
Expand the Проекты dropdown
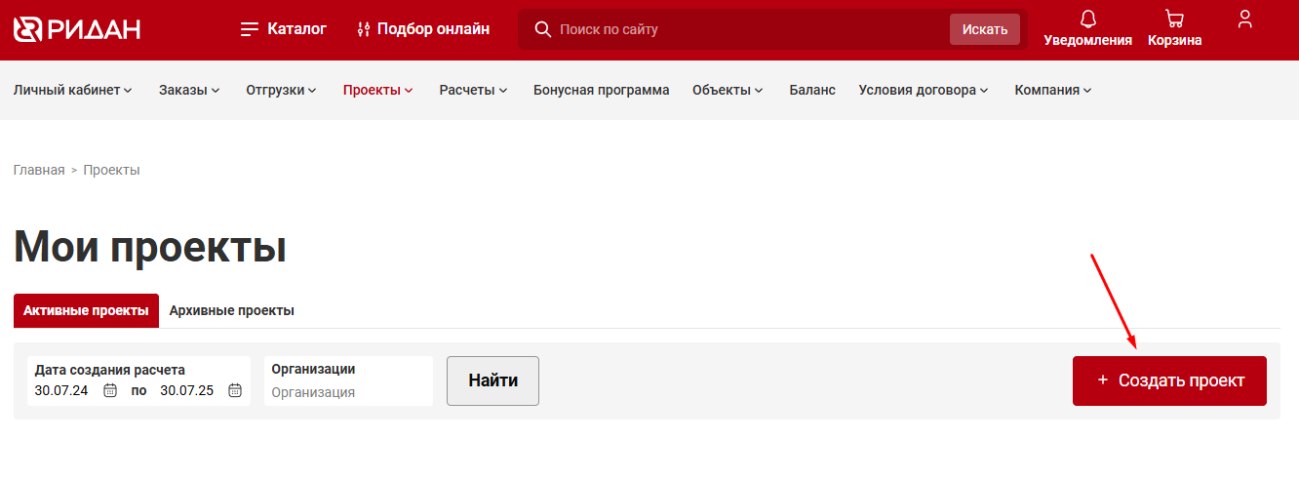378,90
